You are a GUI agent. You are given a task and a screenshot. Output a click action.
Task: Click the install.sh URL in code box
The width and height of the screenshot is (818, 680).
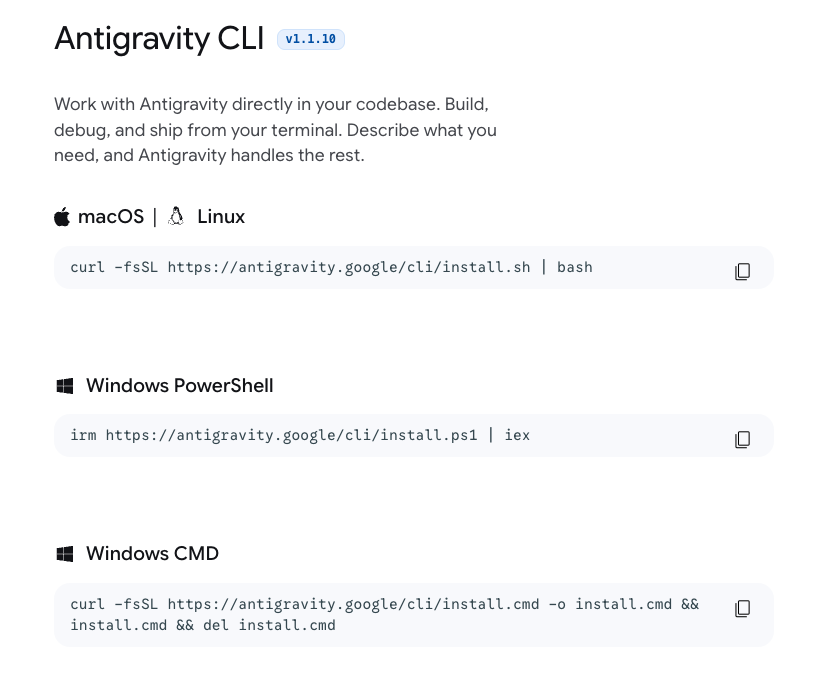coord(348,267)
